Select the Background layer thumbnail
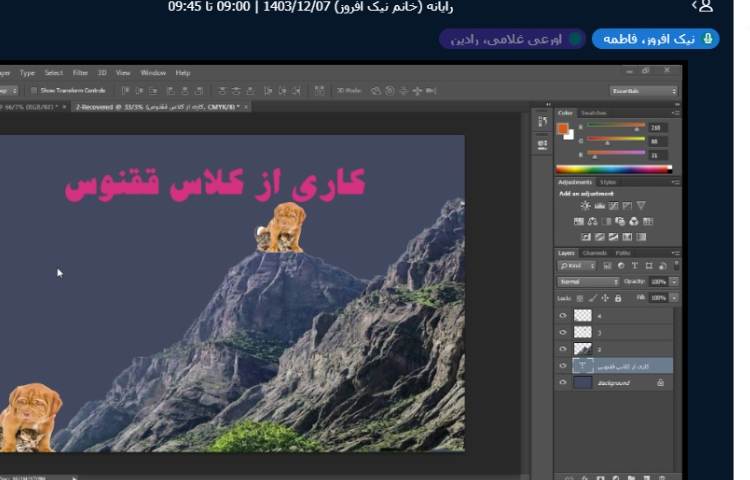Viewport: 750px width, 480px height. tap(583, 382)
